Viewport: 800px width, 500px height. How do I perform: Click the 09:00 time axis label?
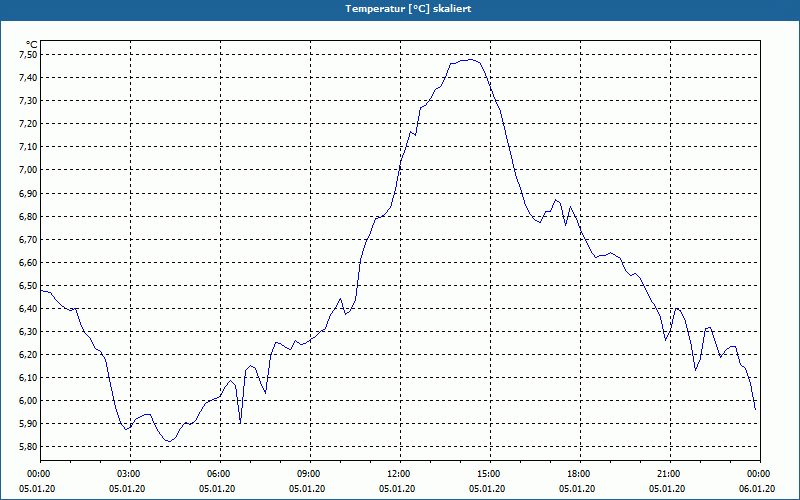tap(310, 474)
